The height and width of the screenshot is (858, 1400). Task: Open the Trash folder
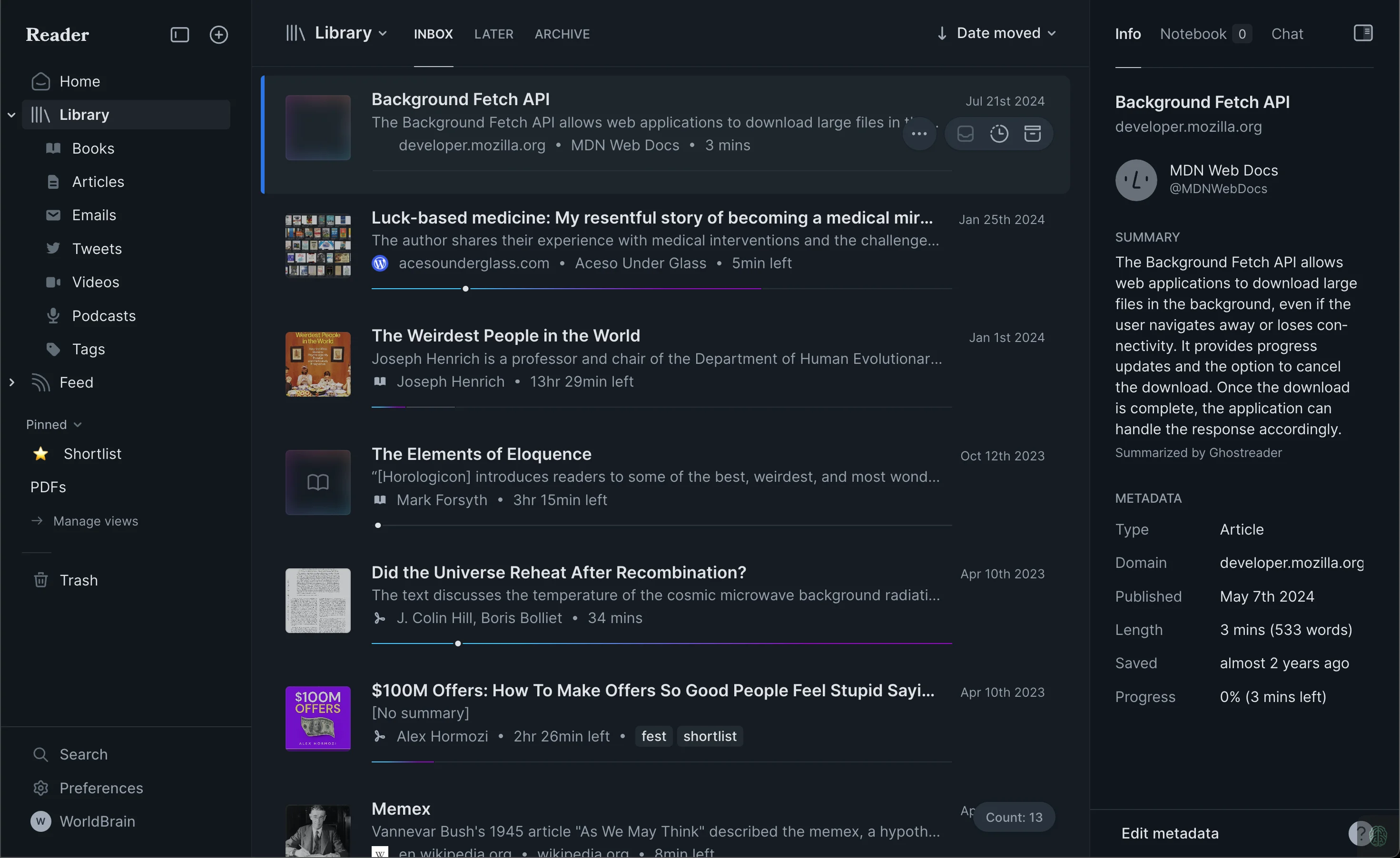coord(79,580)
